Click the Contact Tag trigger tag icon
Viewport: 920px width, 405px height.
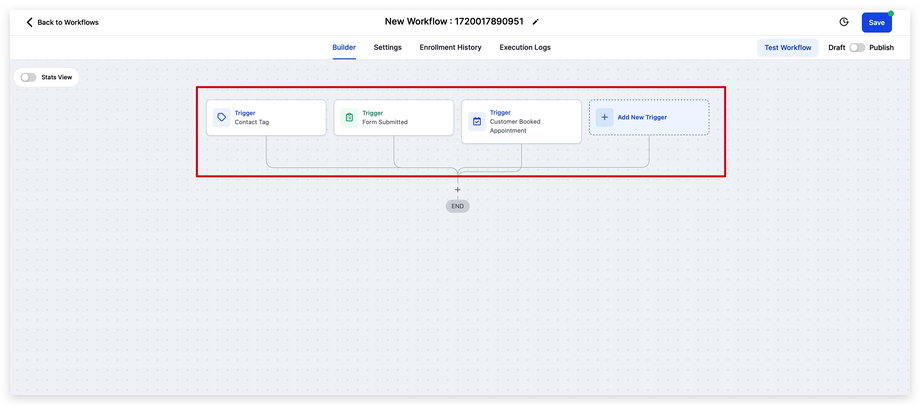221,117
